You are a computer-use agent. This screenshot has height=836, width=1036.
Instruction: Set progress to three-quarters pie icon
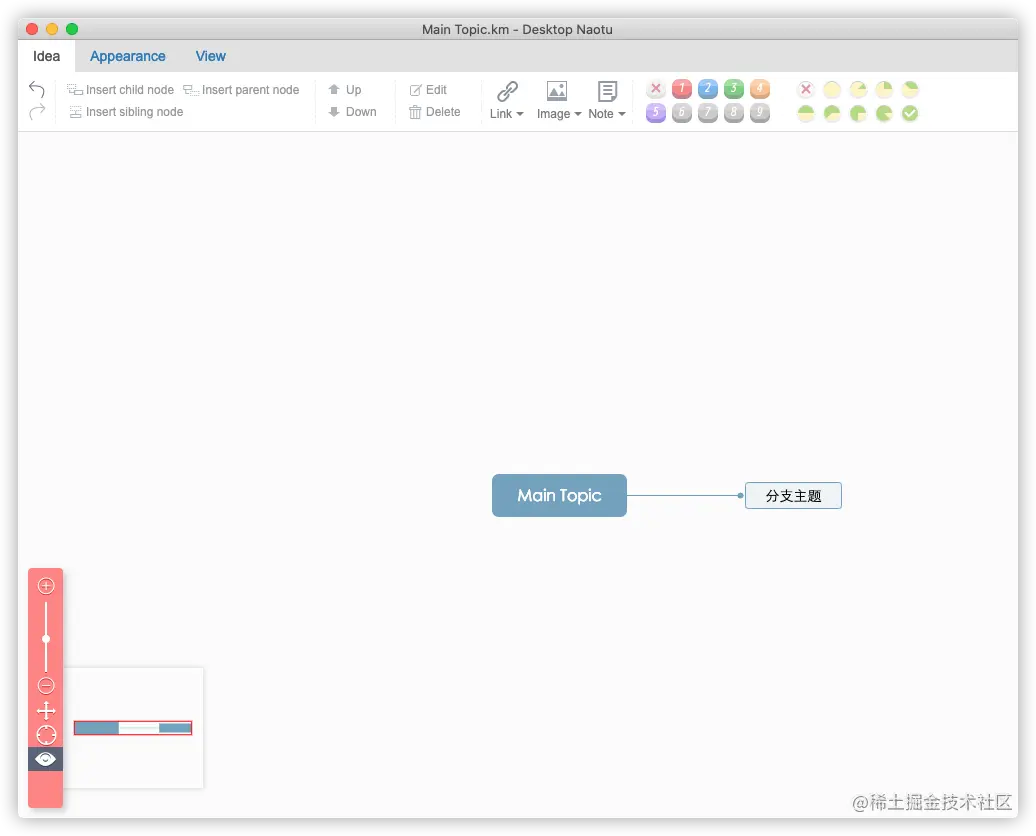tap(858, 113)
